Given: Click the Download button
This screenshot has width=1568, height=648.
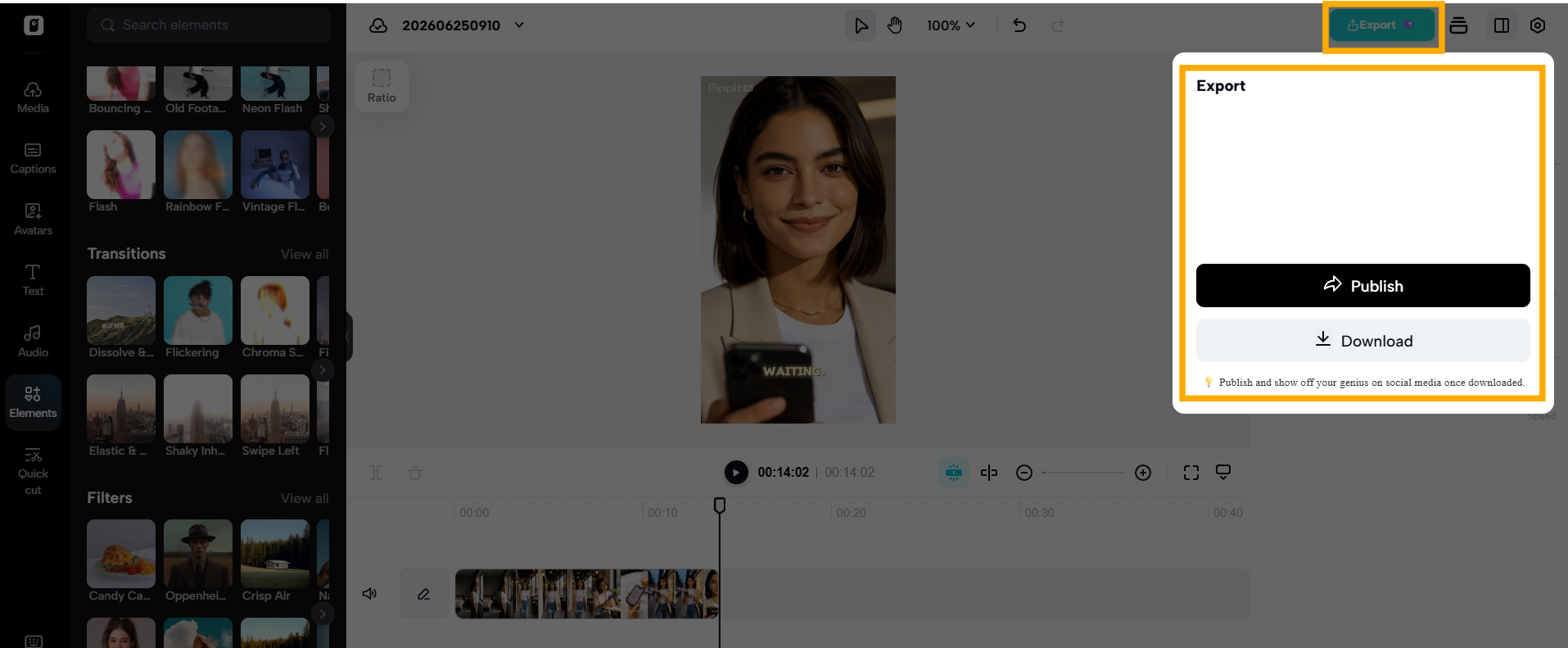Looking at the screenshot, I should tap(1362, 341).
